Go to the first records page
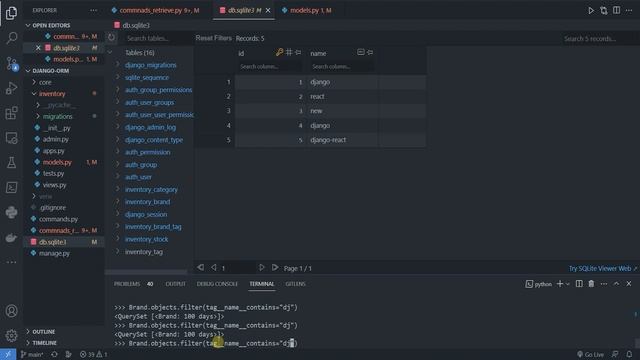Image resolution: width=640 pixels, height=360 pixels. (200, 268)
